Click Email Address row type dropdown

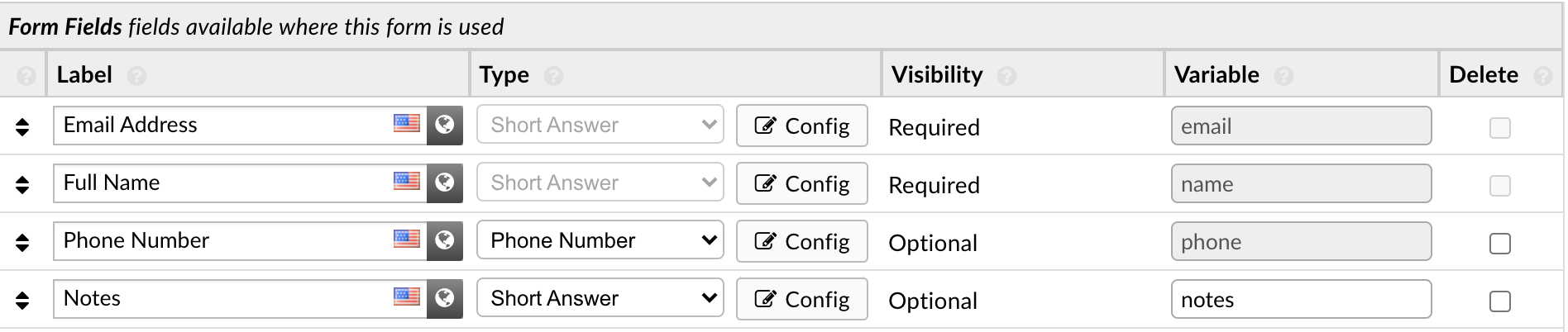point(600,125)
